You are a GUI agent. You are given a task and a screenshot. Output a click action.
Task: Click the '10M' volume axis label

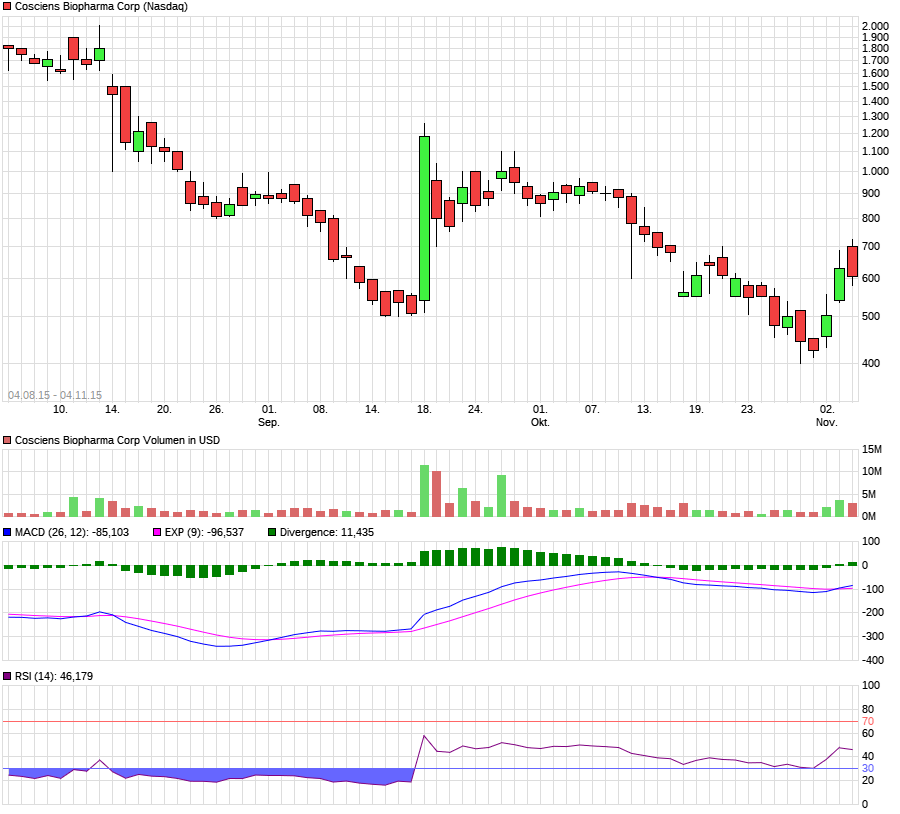pos(872,472)
